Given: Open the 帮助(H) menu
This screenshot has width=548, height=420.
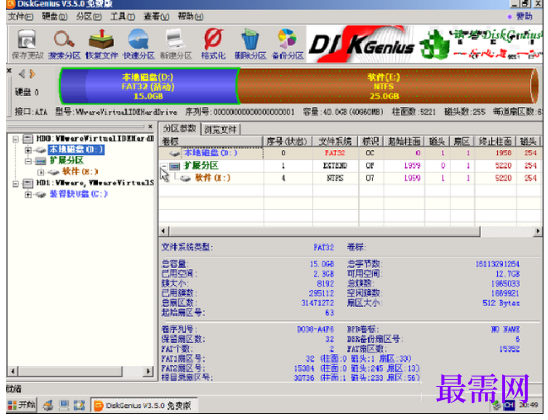Looking at the screenshot, I should point(190,16).
